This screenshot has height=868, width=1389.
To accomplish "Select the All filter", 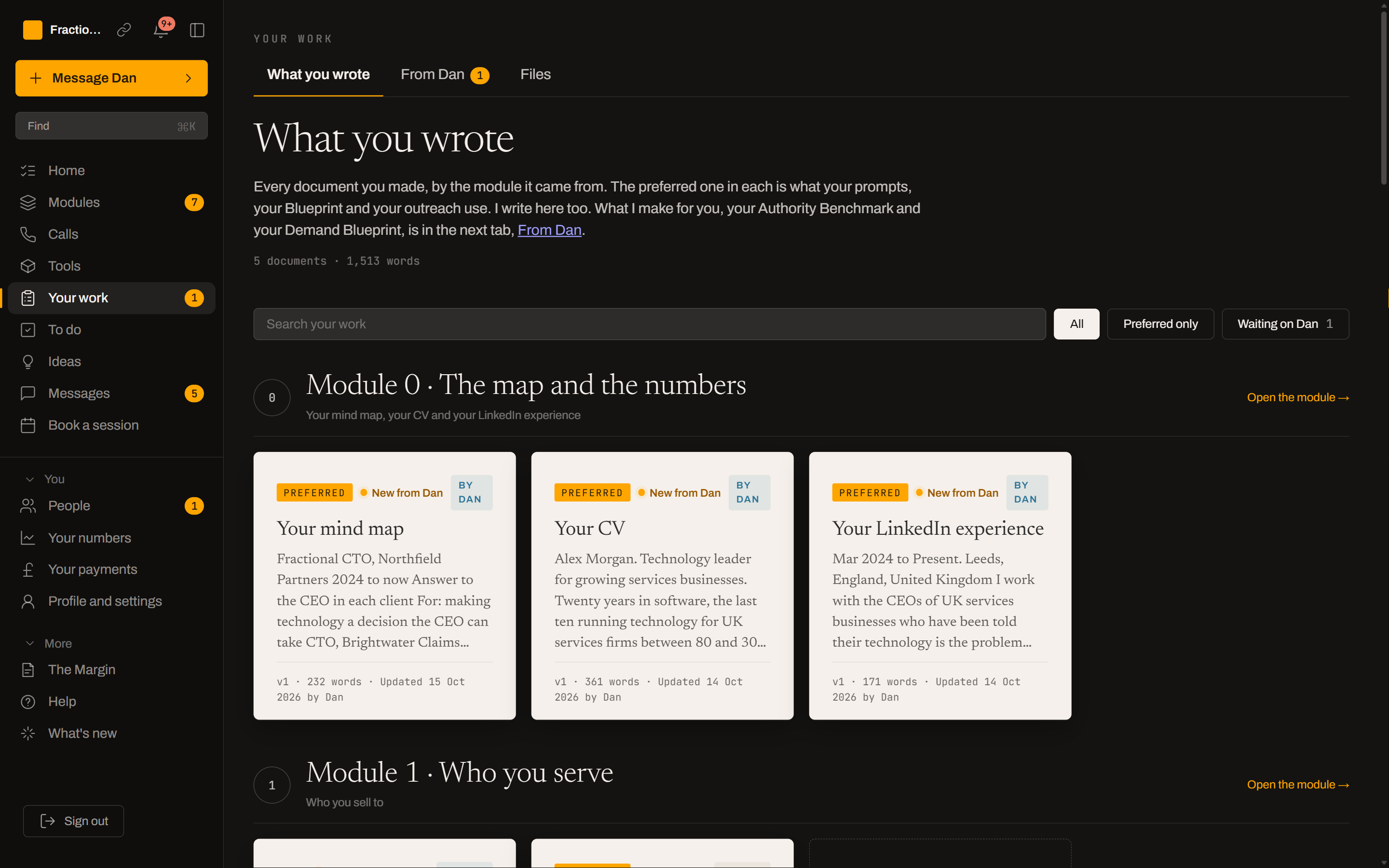I will coord(1076,324).
